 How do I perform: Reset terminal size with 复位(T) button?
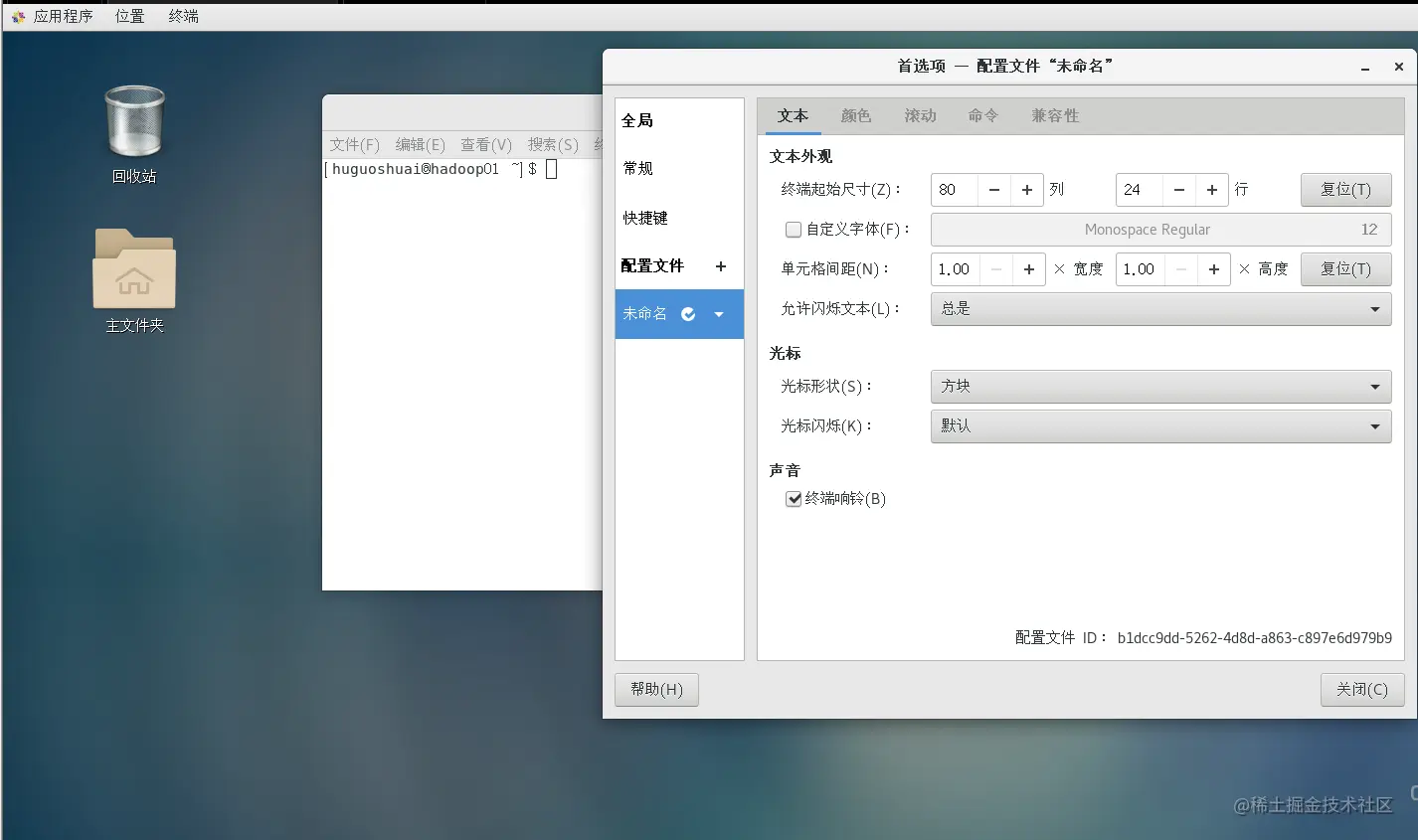click(1345, 190)
